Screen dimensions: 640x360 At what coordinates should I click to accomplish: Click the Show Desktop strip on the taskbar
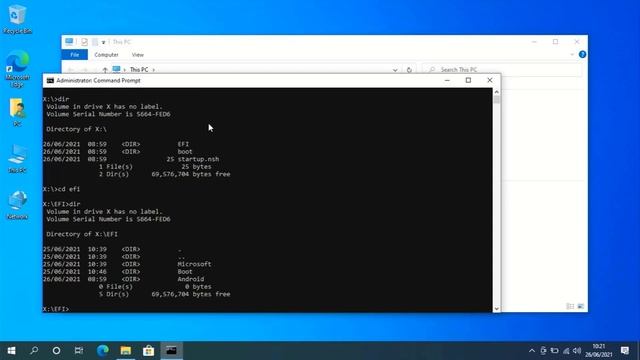coord(638,351)
